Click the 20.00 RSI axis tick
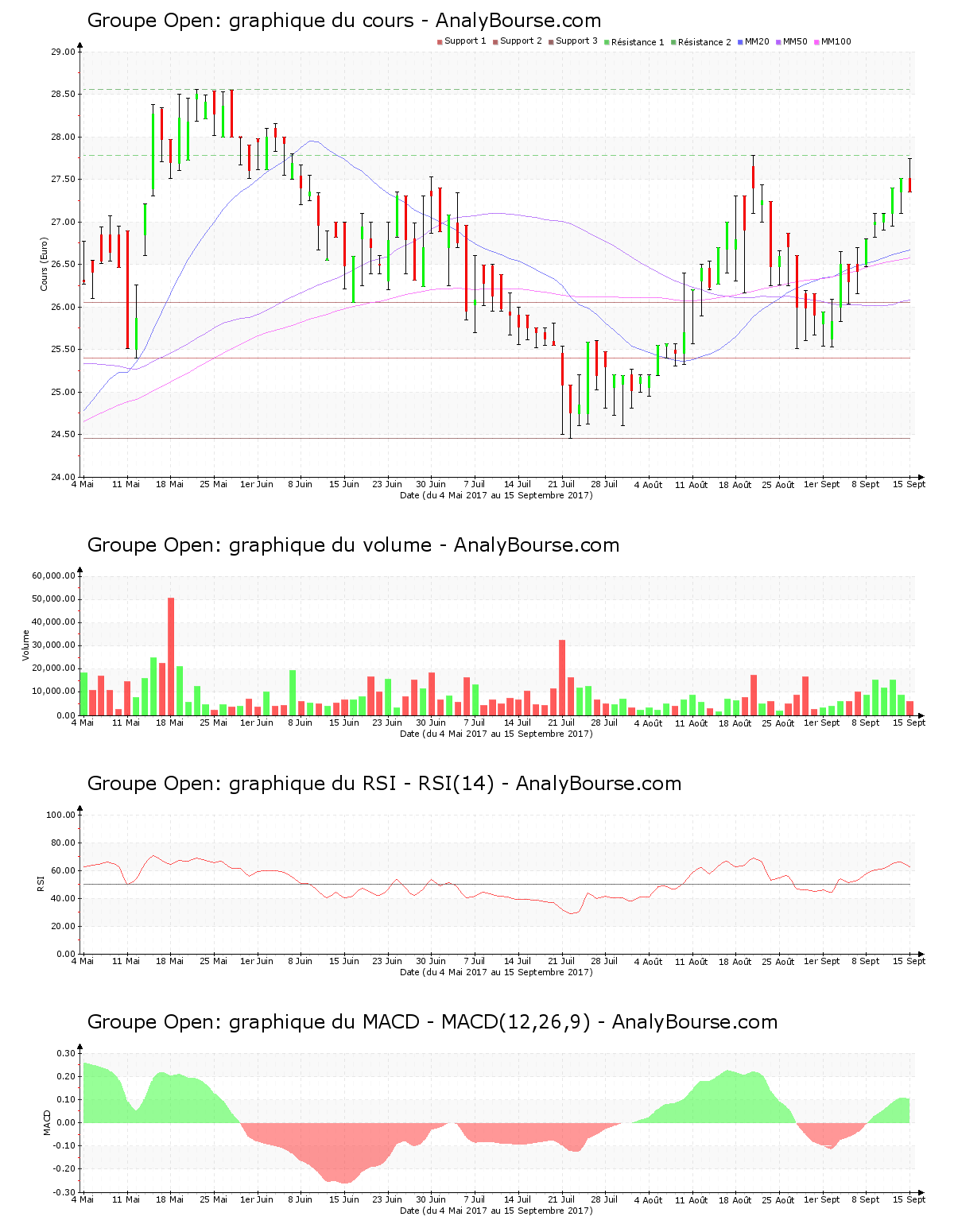The image size is (954, 1232). pos(63,926)
